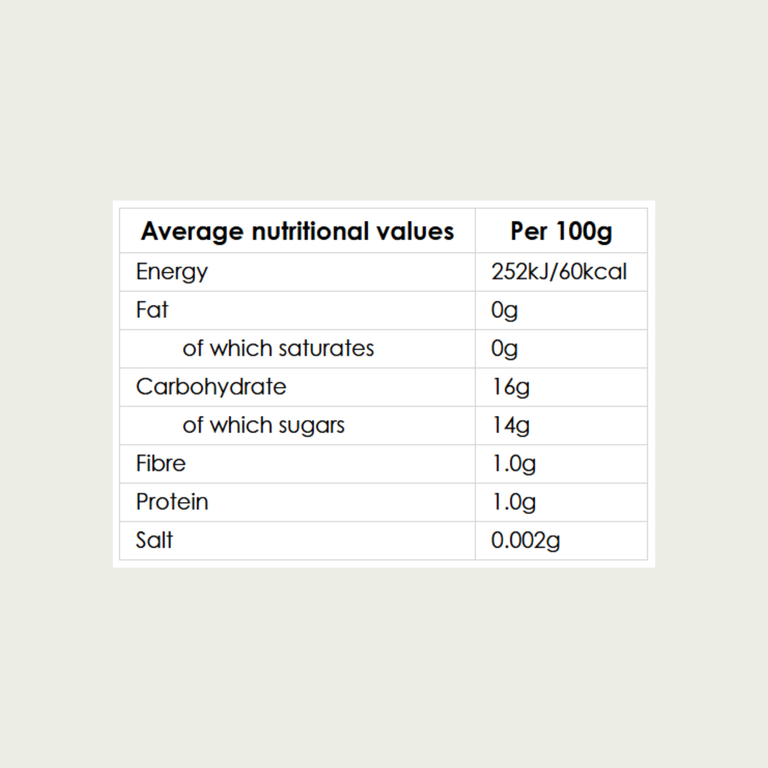
Task: Click the nutrition table image
Action: [x=384, y=384]
